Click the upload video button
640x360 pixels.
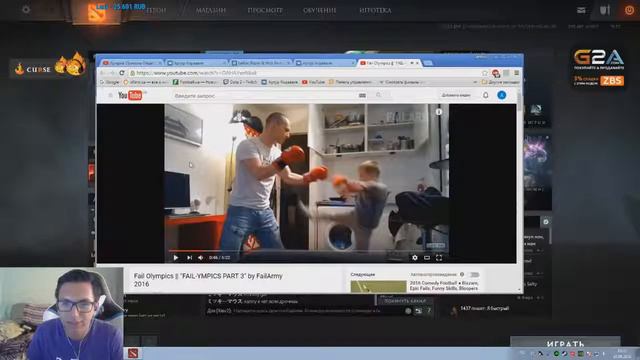[456, 95]
